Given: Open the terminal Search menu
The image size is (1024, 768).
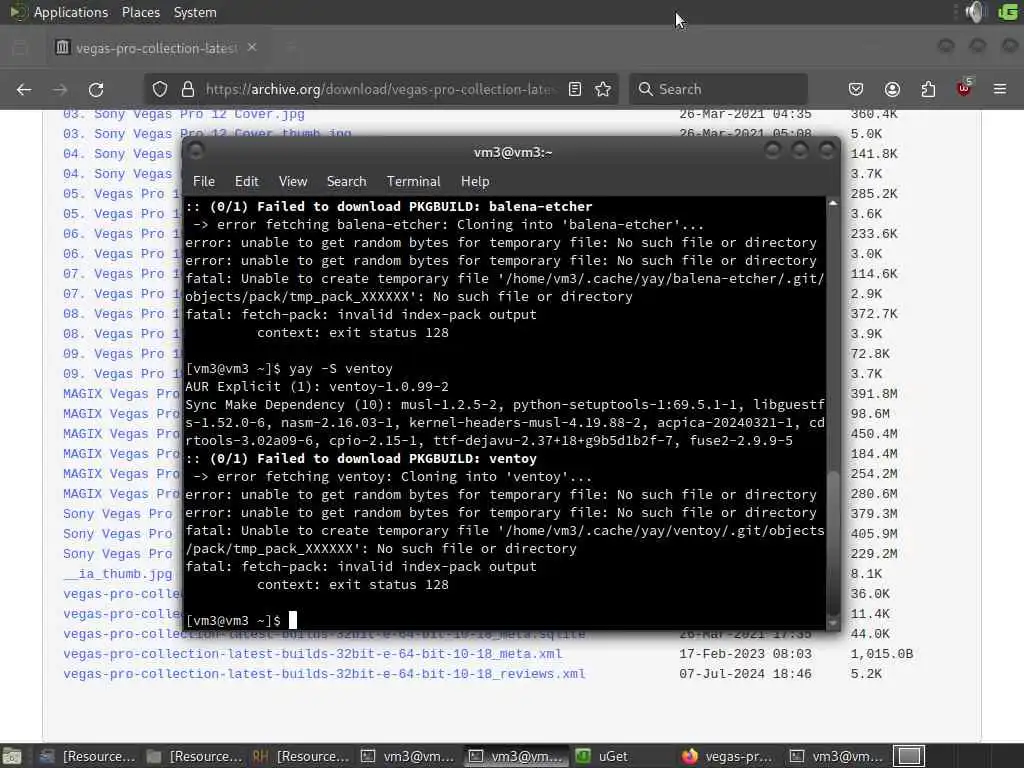Looking at the screenshot, I should pyautogui.click(x=346, y=182).
